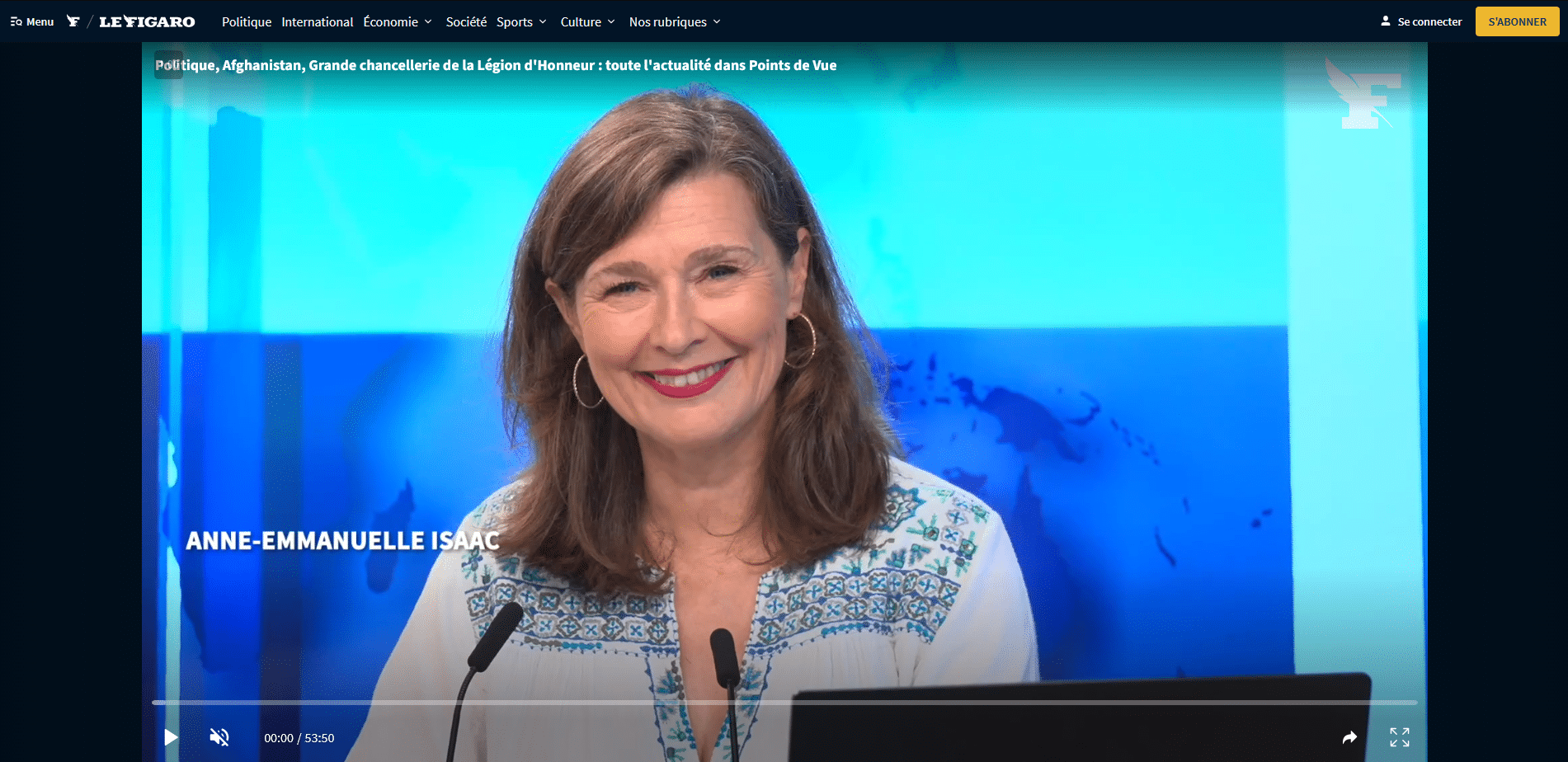This screenshot has width=1568, height=762.
Task: Click the Se connecter login link
Action: click(x=1429, y=21)
